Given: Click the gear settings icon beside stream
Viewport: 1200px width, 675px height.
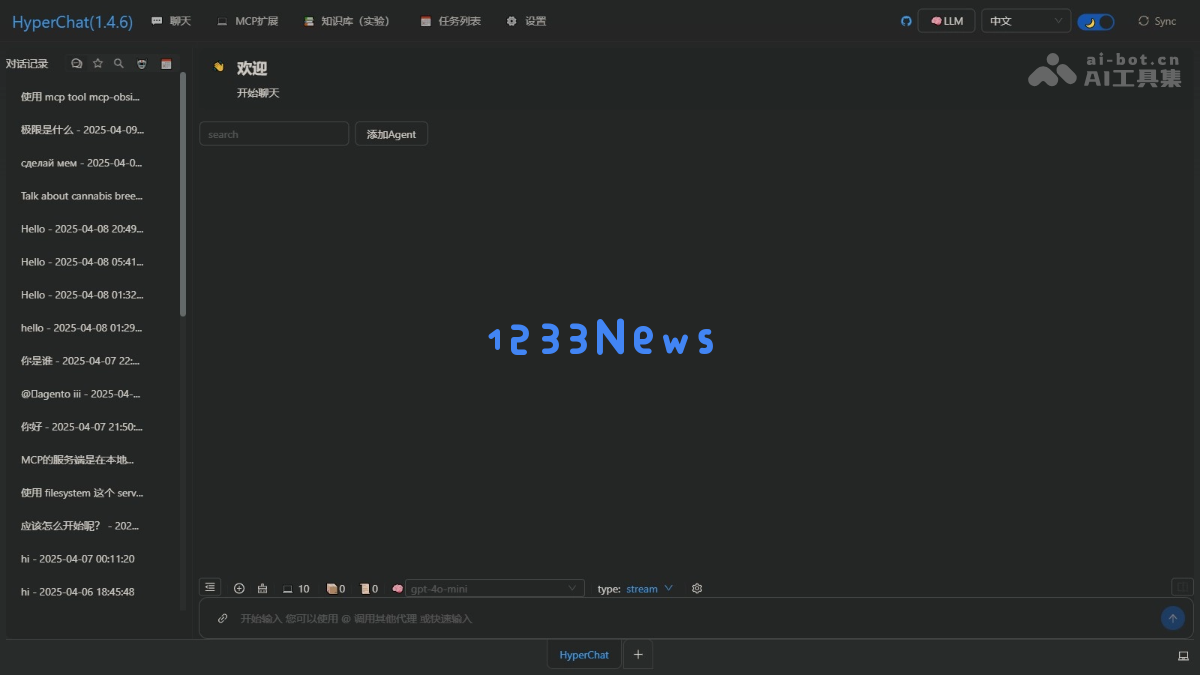Looking at the screenshot, I should (697, 588).
